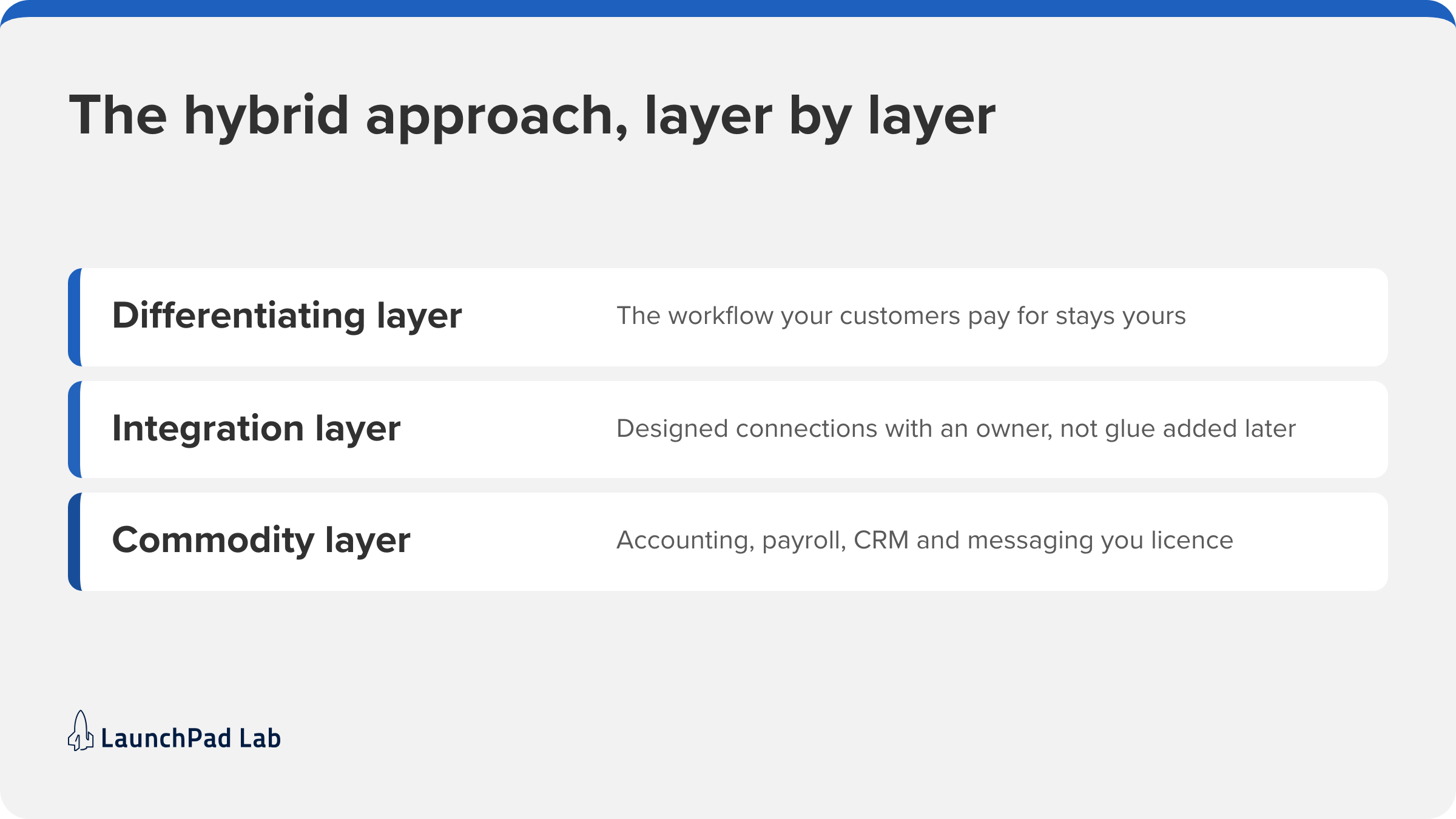Click the LaunchPad Lab brand name text
The image size is (1456, 819).
(x=190, y=738)
